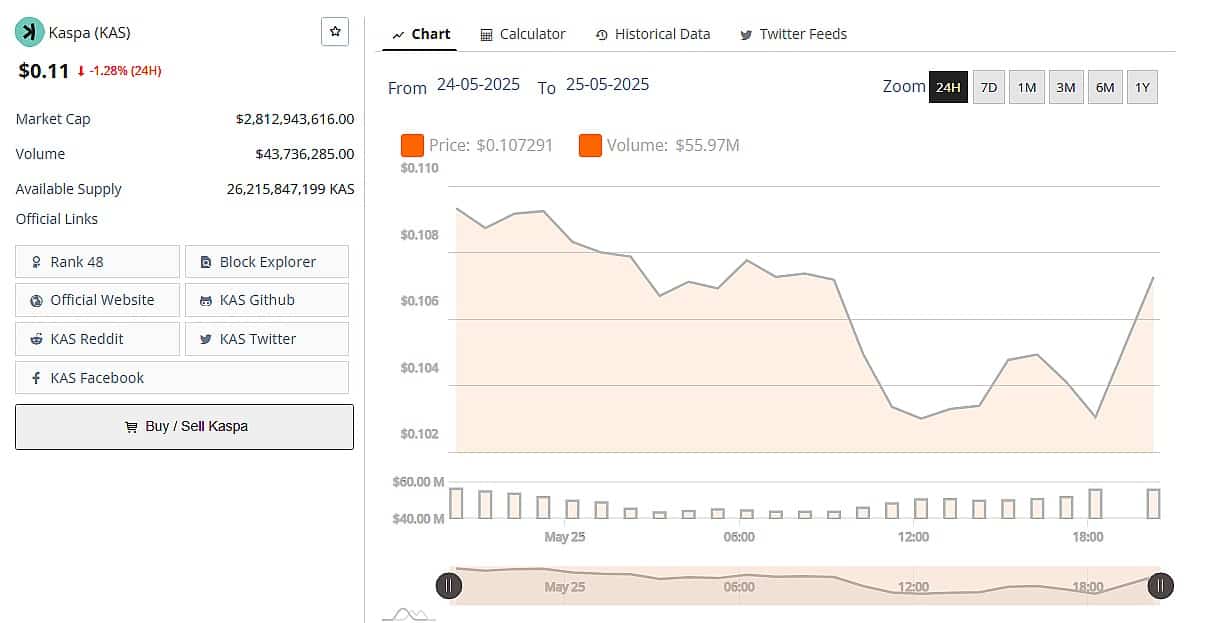Click the last volume bar on chart

point(1153,503)
